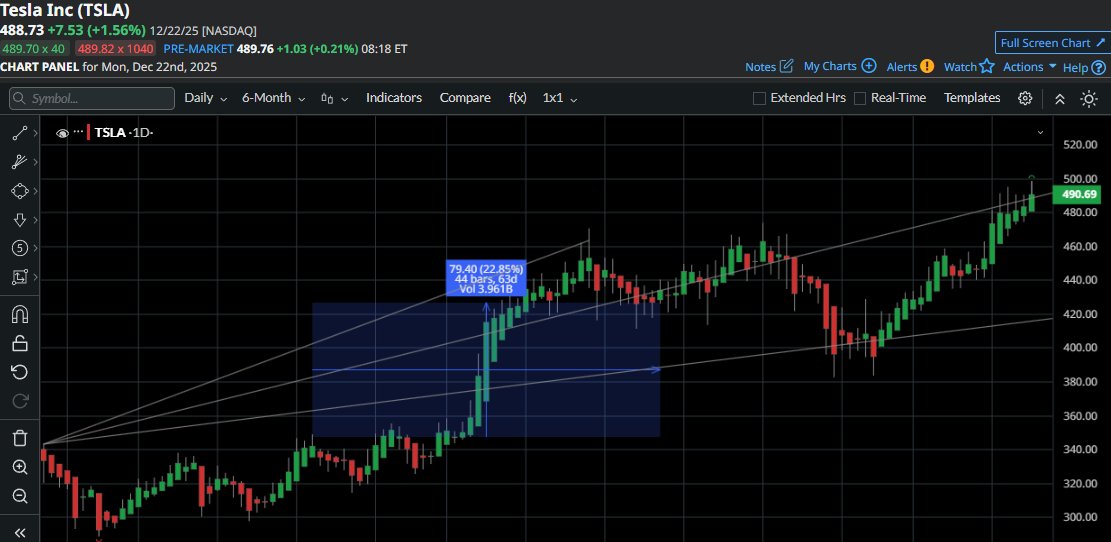Click the Alerts exclamation icon

coord(927,67)
